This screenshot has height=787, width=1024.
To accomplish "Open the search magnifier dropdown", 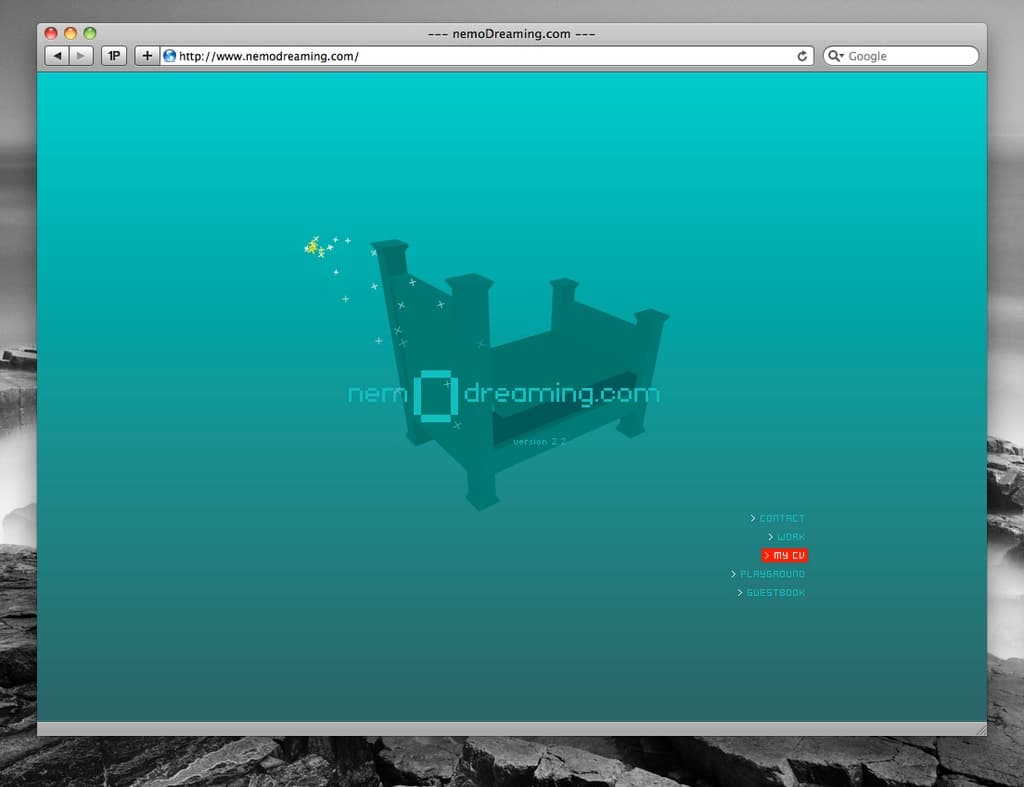I will (836, 56).
